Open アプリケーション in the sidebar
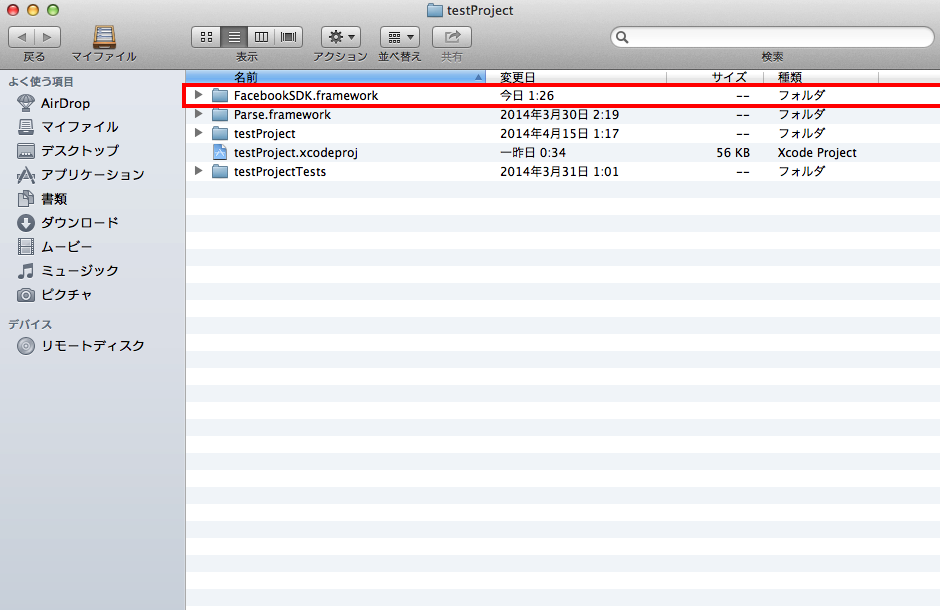Screen dimensions: 940x610 [x=80, y=175]
